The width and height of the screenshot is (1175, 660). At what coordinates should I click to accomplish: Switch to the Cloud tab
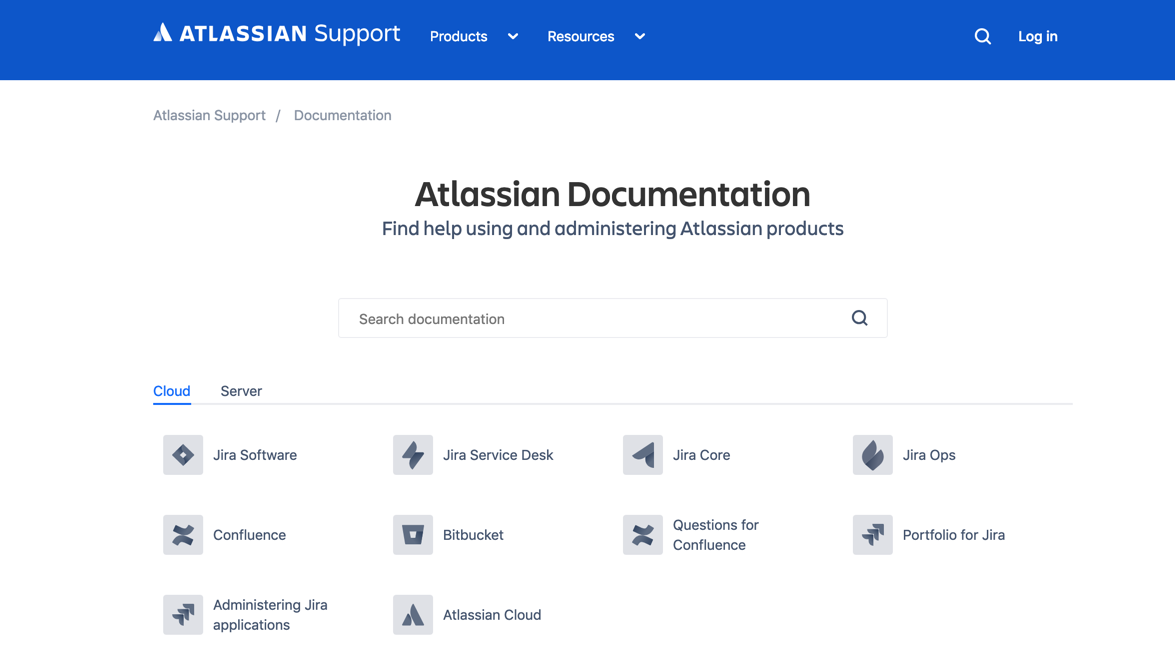point(172,391)
